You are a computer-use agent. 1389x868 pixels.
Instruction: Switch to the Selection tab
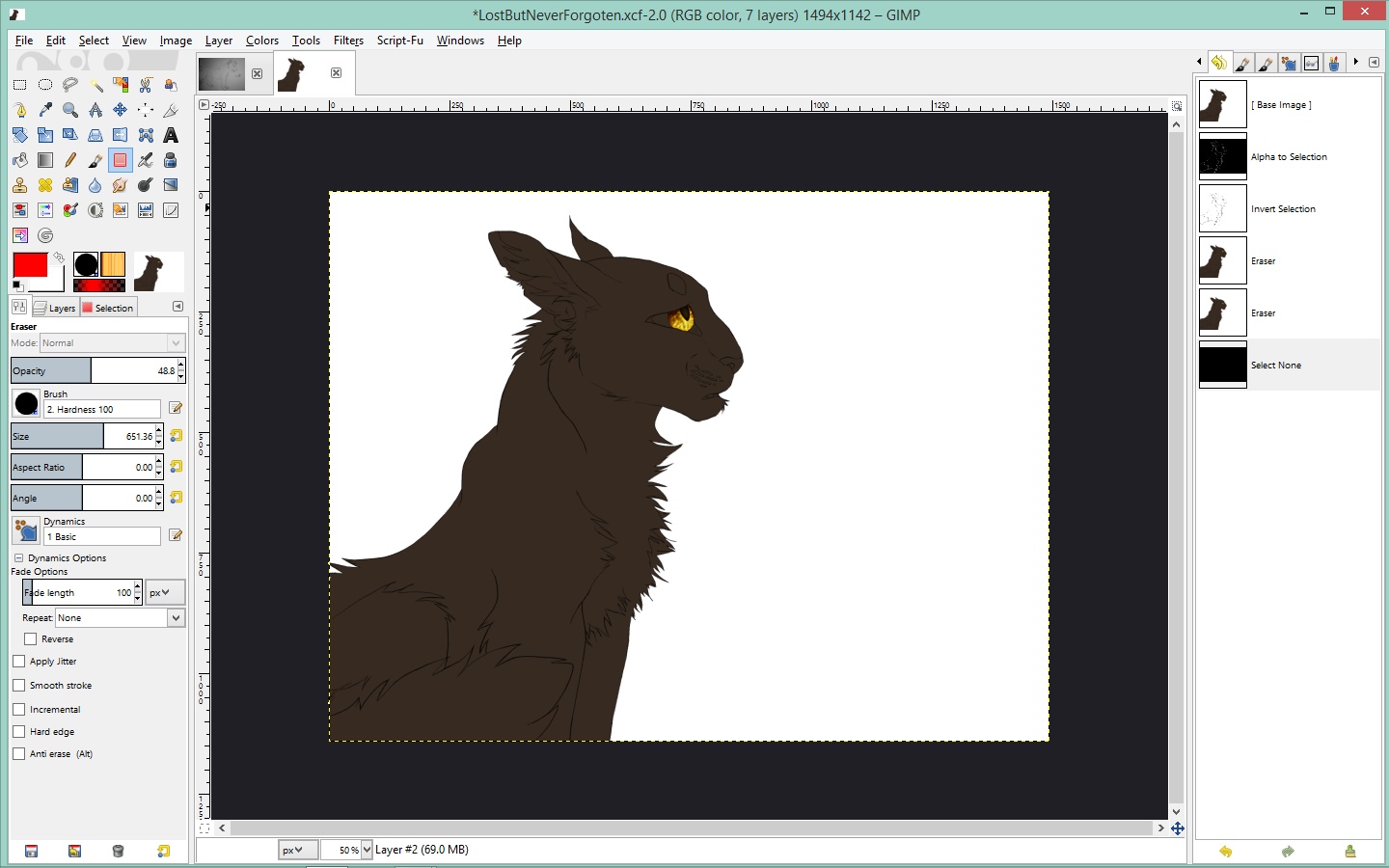tap(108, 308)
